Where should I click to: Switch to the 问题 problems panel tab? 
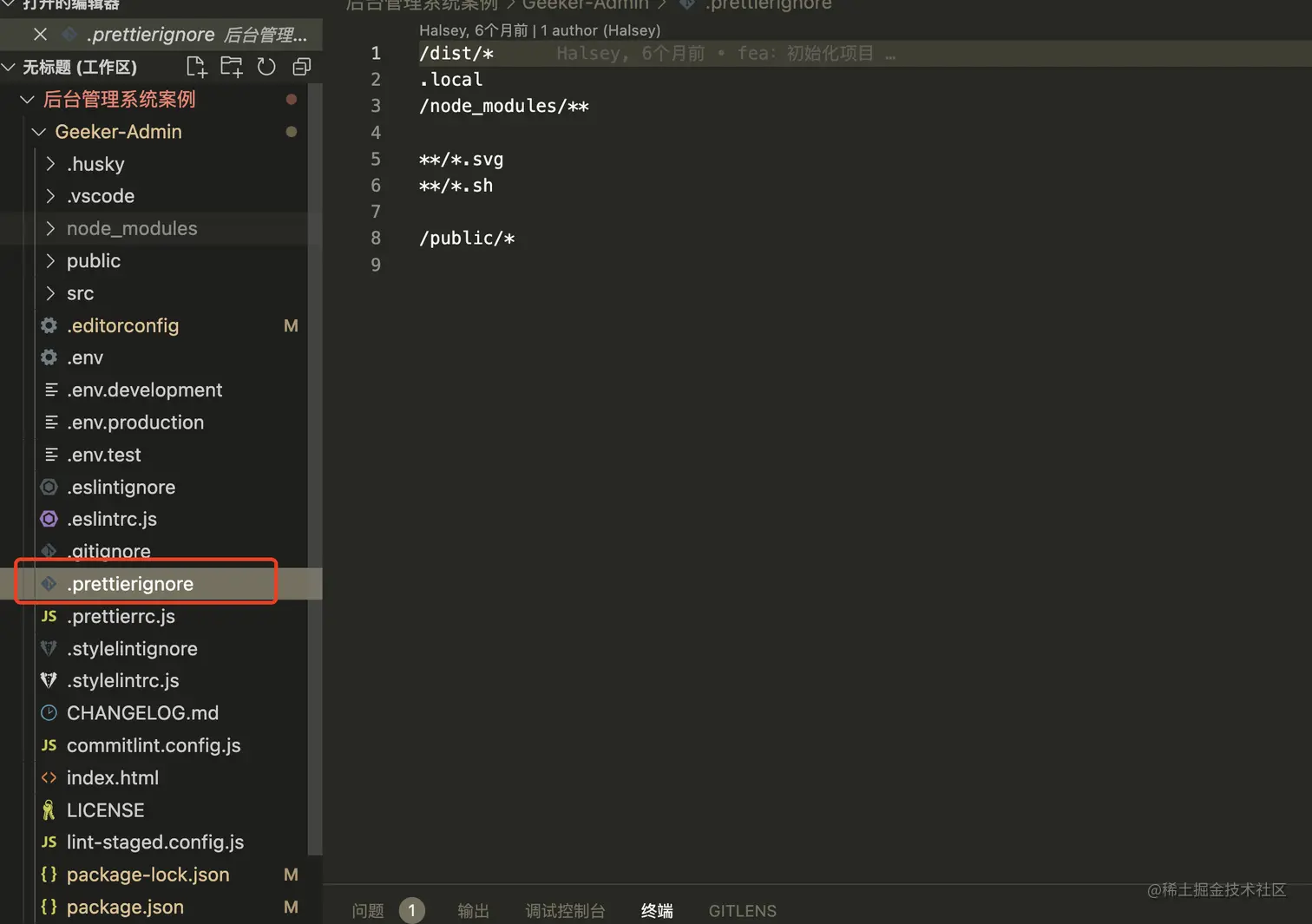coord(368,910)
